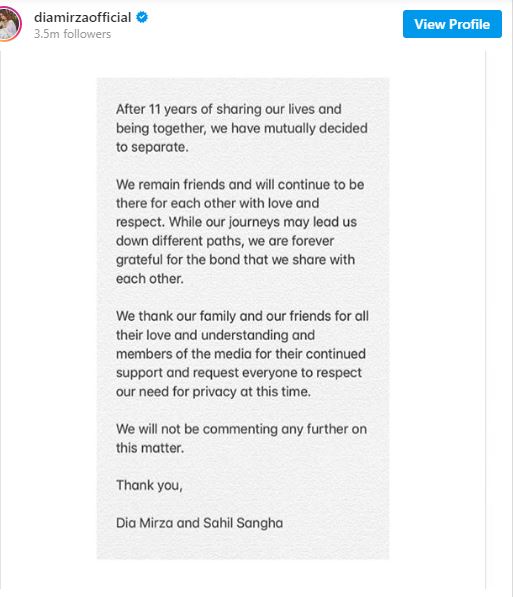Image resolution: width=513 pixels, height=597 pixels.
Task: Click the line "We thank our family and our friends"
Action: 242,316
